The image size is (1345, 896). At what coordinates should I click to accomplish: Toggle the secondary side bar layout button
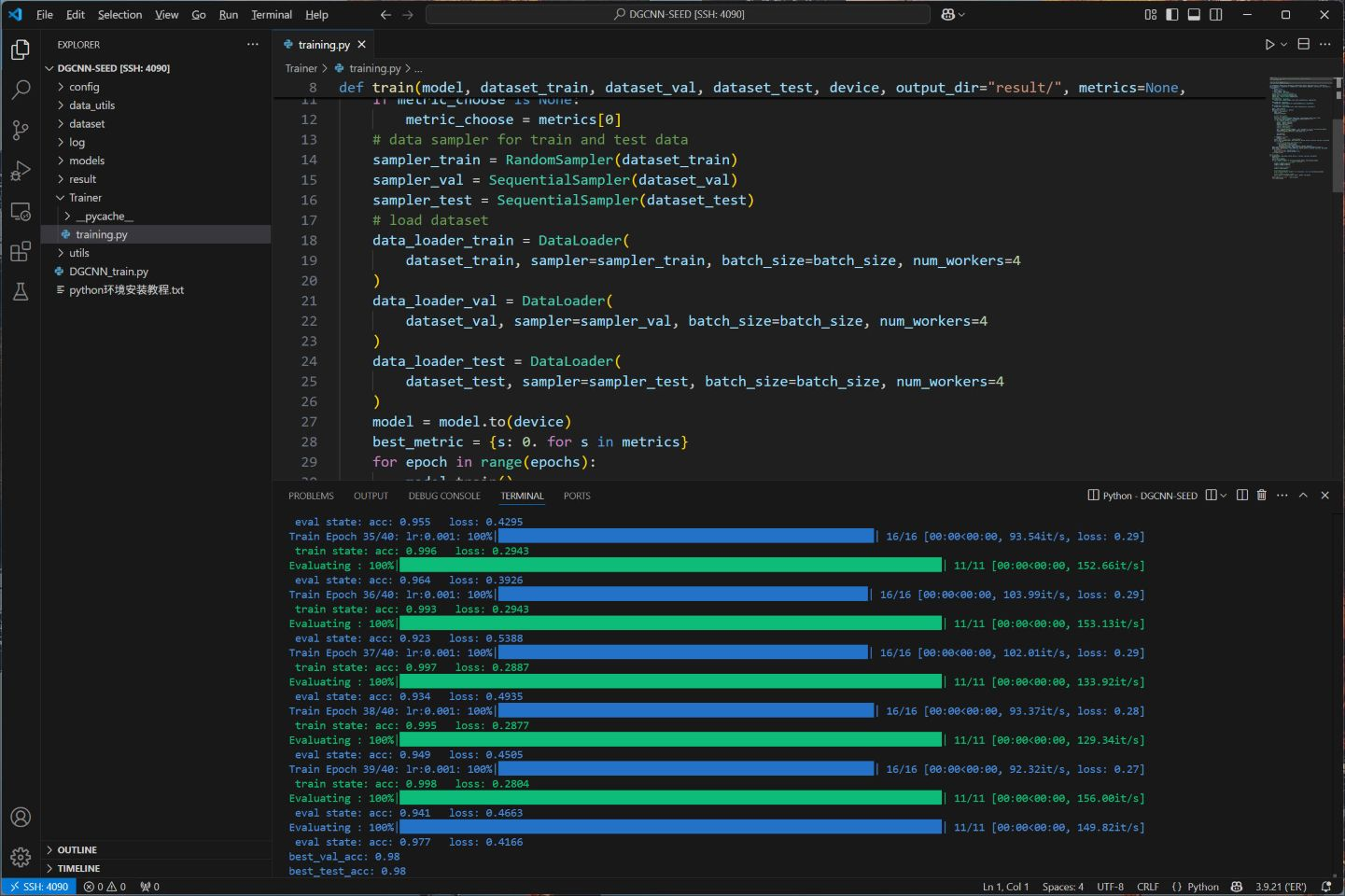(1216, 15)
